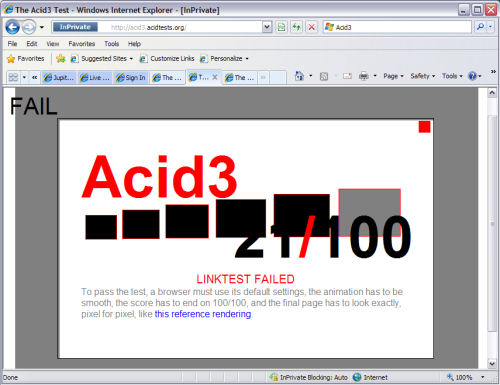500x385 pixels.
Task: Open the tab list dropdown arrow
Action: pyautogui.click(x=24, y=77)
